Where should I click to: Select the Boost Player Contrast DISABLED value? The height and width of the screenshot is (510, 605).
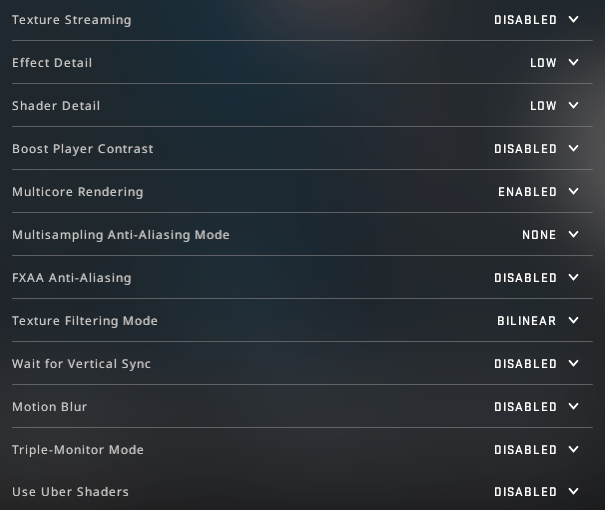point(525,149)
